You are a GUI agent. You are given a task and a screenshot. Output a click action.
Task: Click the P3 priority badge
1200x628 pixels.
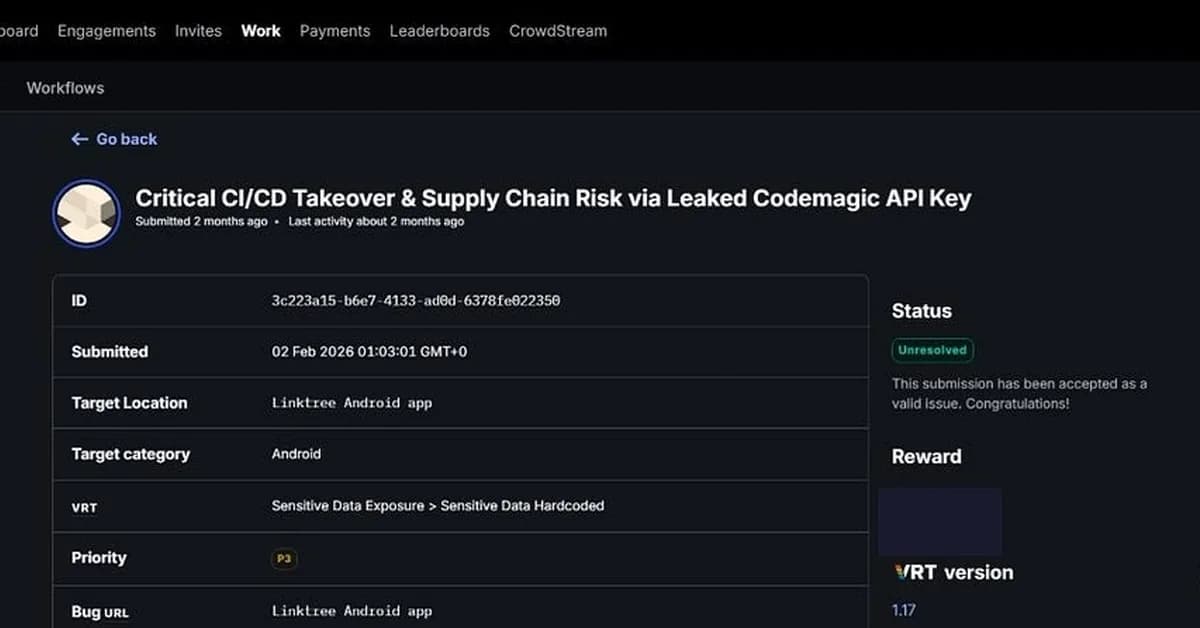pos(283,559)
